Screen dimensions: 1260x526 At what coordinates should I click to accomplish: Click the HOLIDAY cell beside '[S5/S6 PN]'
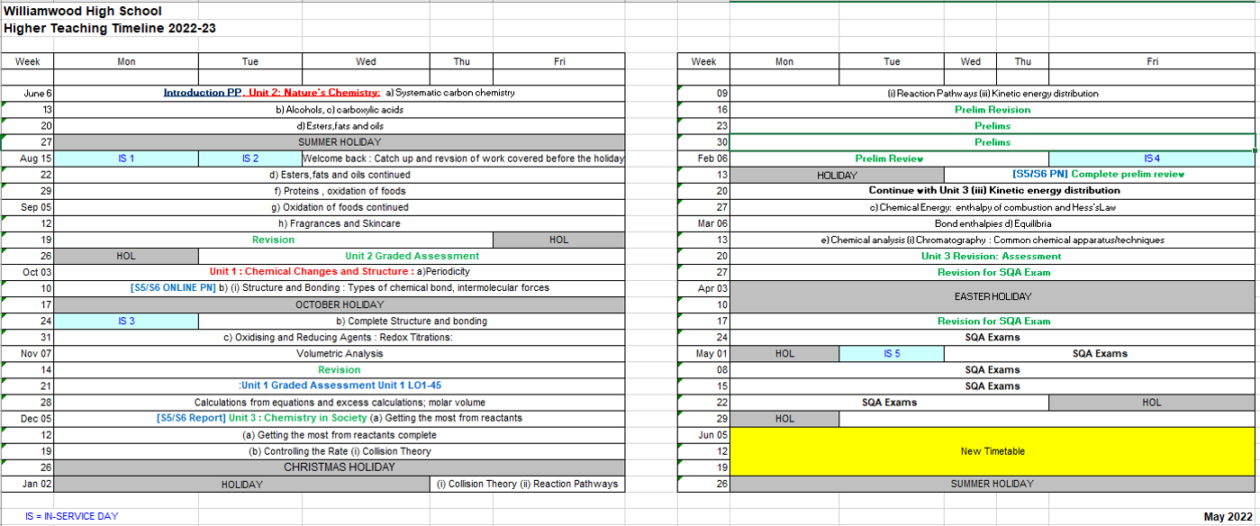tap(837, 175)
